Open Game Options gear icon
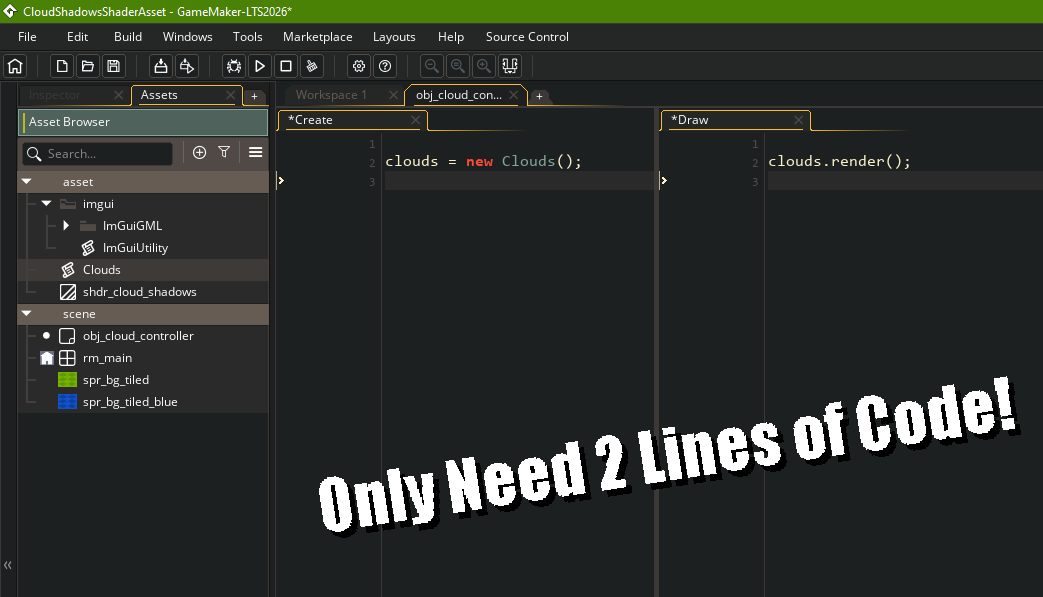Image resolution: width=1043 pixels, height=597 pixels. 359,66
